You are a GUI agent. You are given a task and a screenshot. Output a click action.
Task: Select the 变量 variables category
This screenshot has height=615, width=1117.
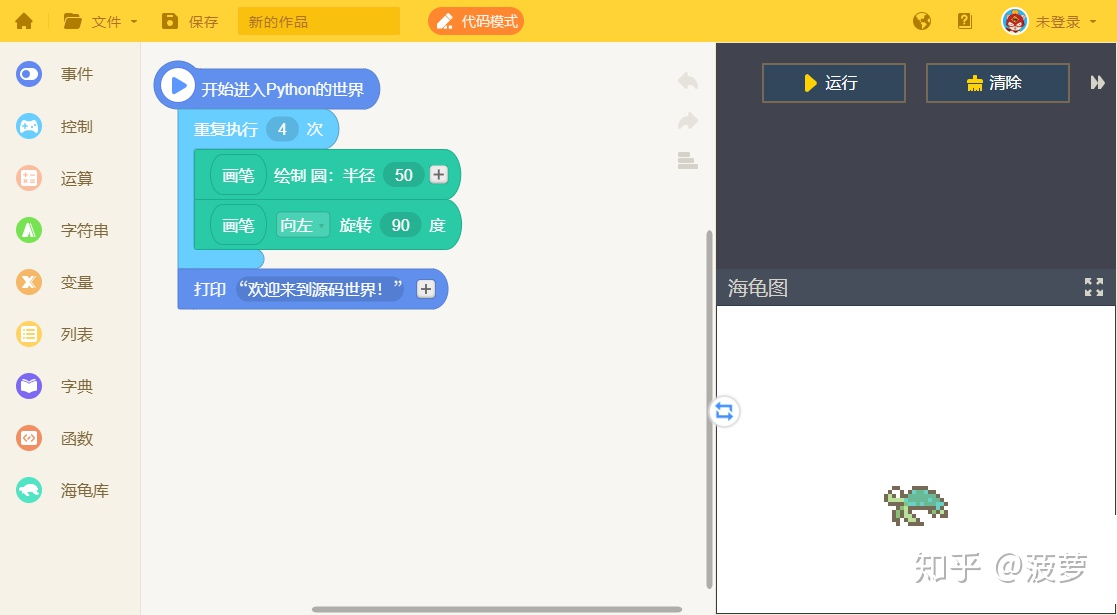click(56, 282)
